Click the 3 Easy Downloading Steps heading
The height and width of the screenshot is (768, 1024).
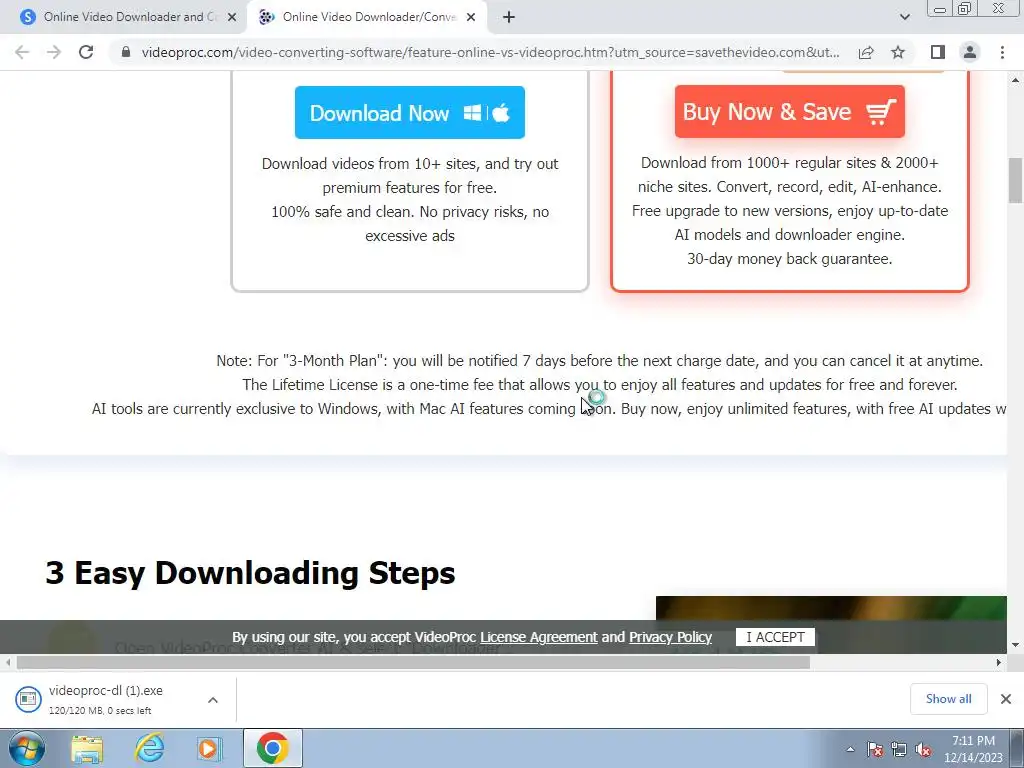(x=250, y=573)
